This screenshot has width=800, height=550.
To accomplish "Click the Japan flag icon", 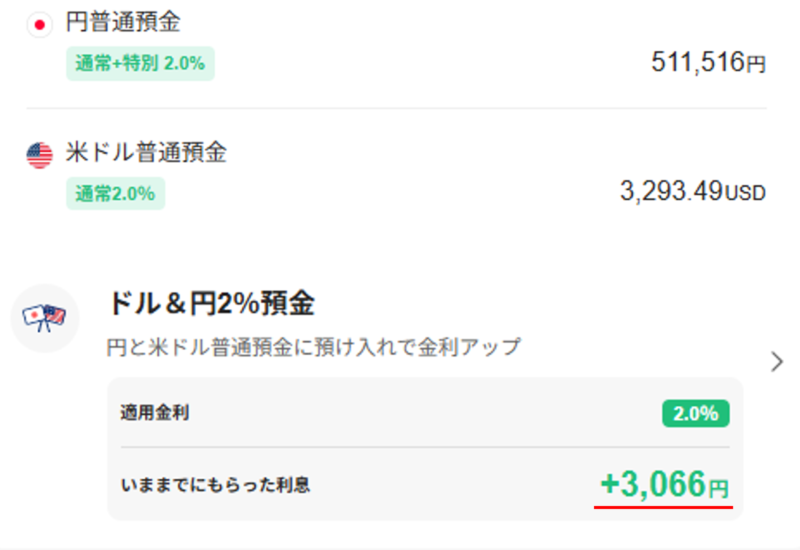I will [x=40, y=24].
